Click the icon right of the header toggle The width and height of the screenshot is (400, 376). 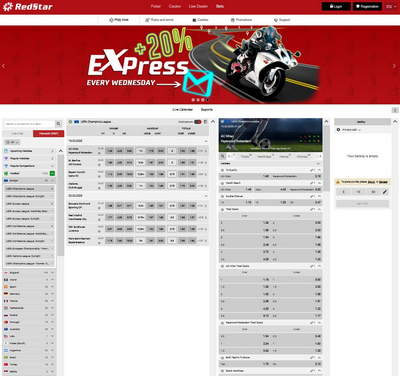click(205, 122)
